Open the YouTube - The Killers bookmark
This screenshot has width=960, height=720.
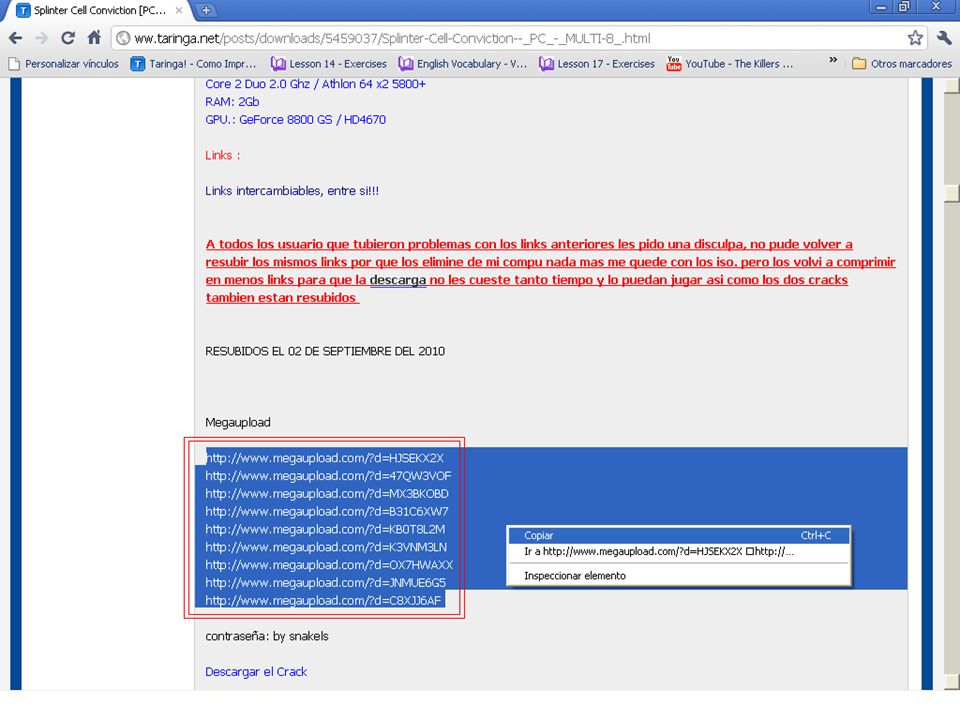tap(730, 64)
